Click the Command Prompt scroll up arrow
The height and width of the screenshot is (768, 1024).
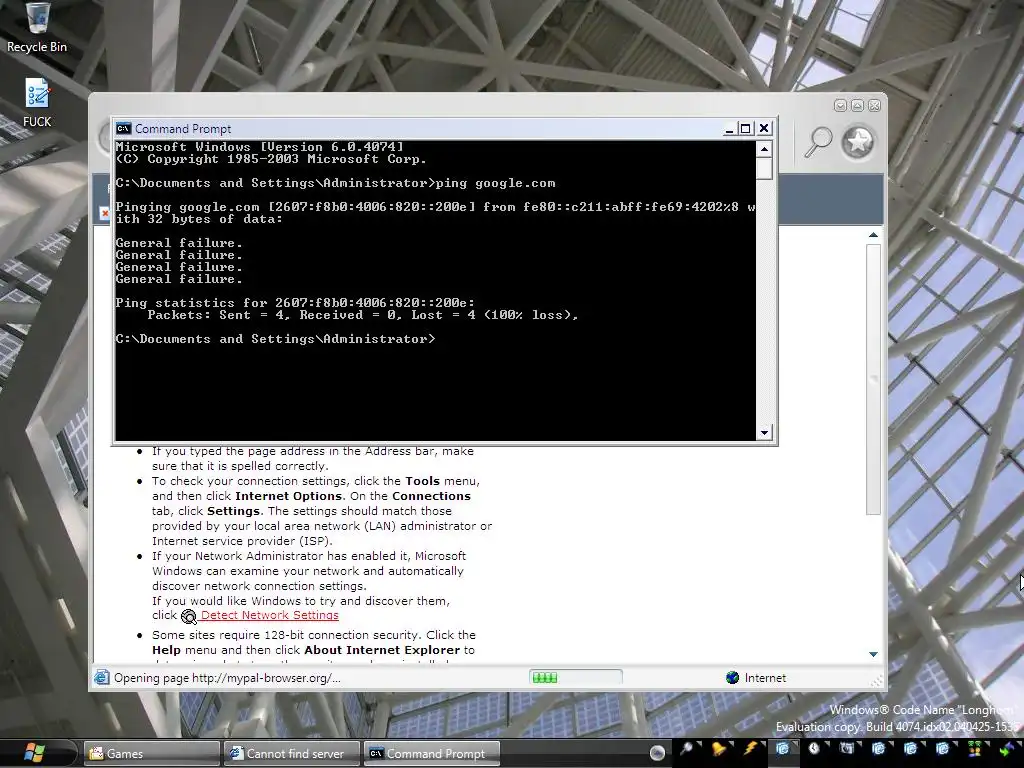click(764, 149)
